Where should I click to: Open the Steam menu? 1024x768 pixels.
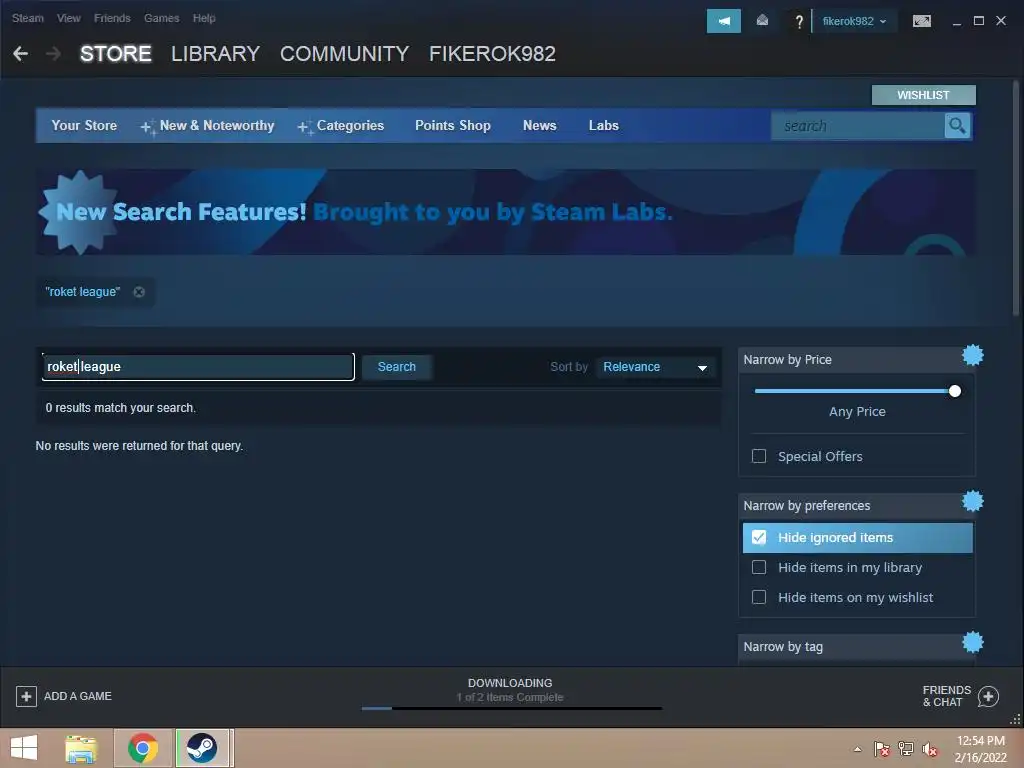point(27,18)
